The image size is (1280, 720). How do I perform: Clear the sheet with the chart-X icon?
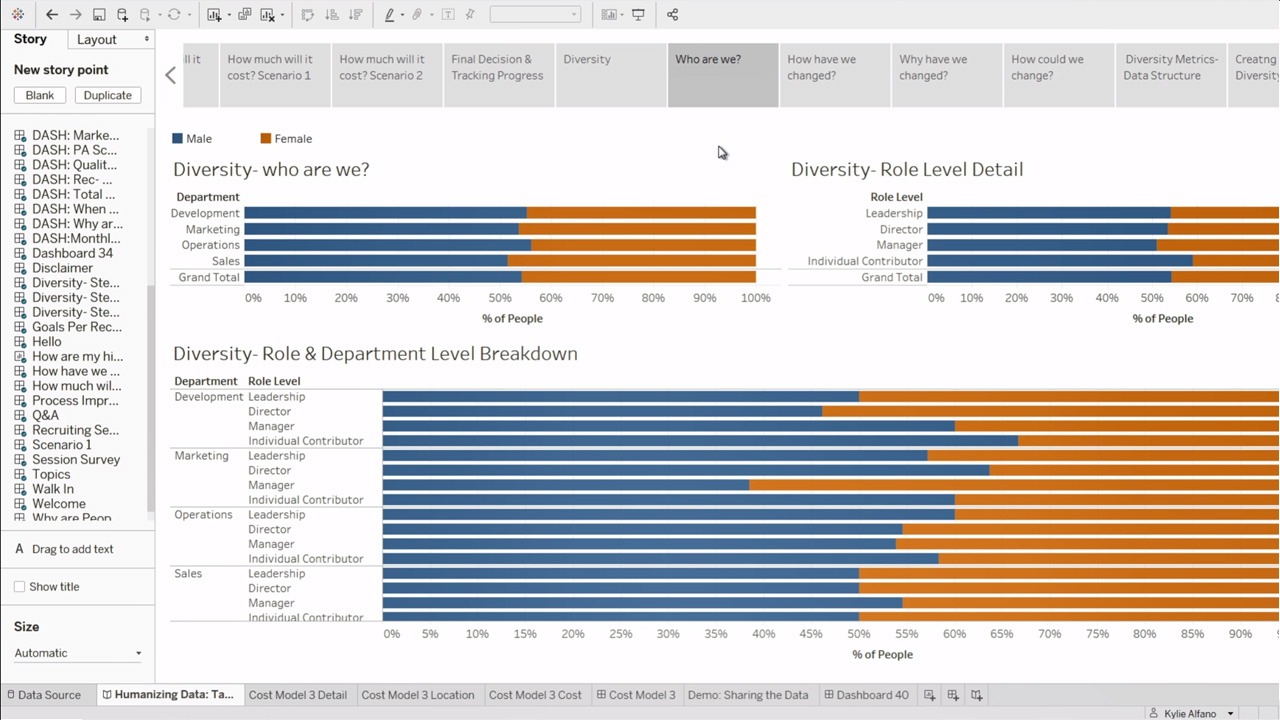coord(267,15)
